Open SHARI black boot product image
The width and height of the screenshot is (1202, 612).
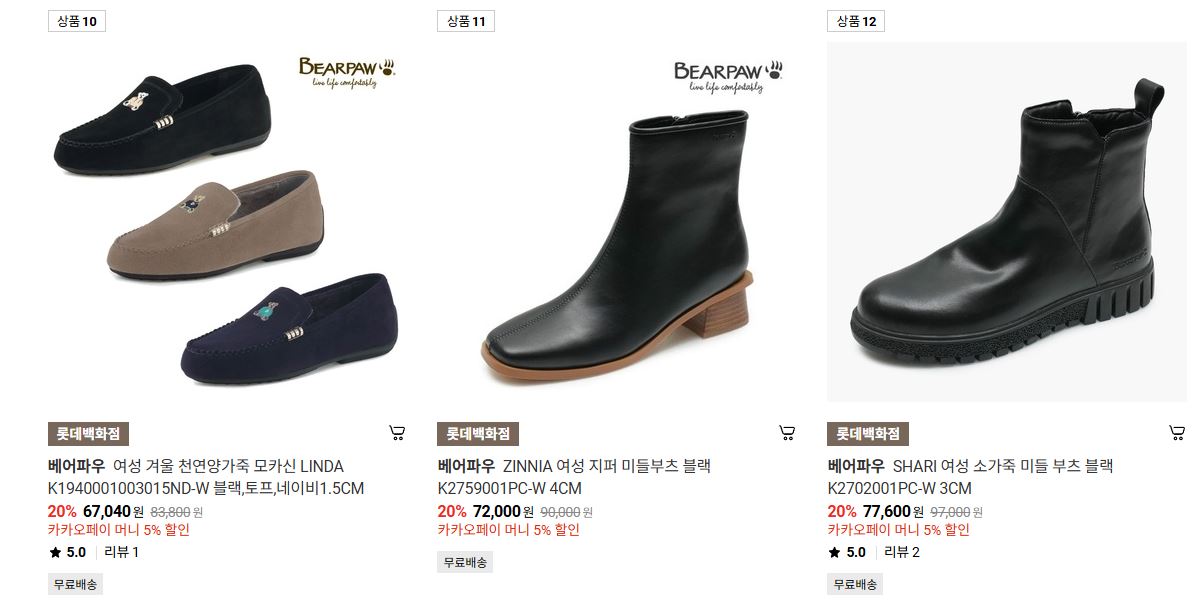point(1006,222)
